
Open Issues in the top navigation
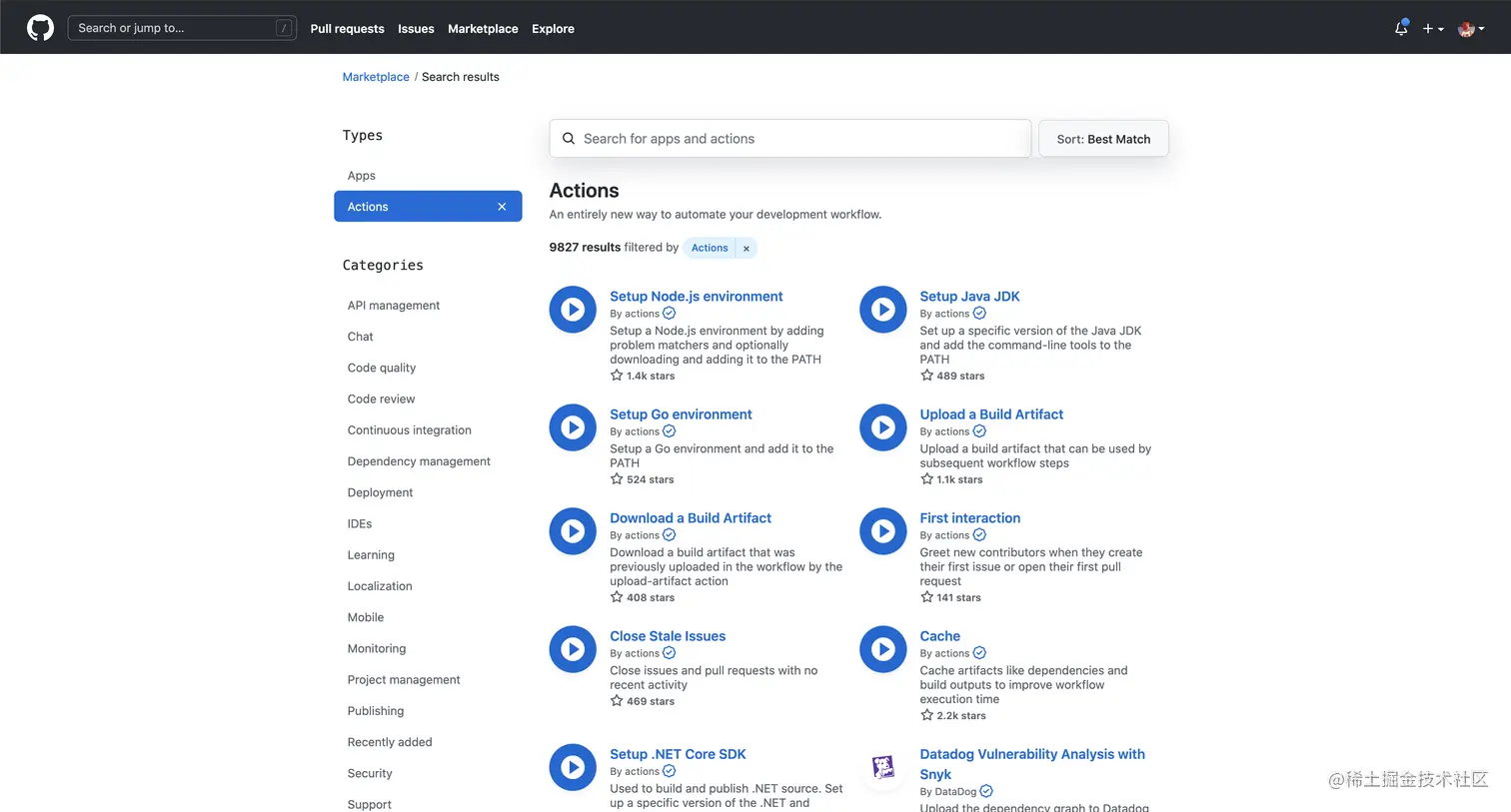tap(416, 29)
